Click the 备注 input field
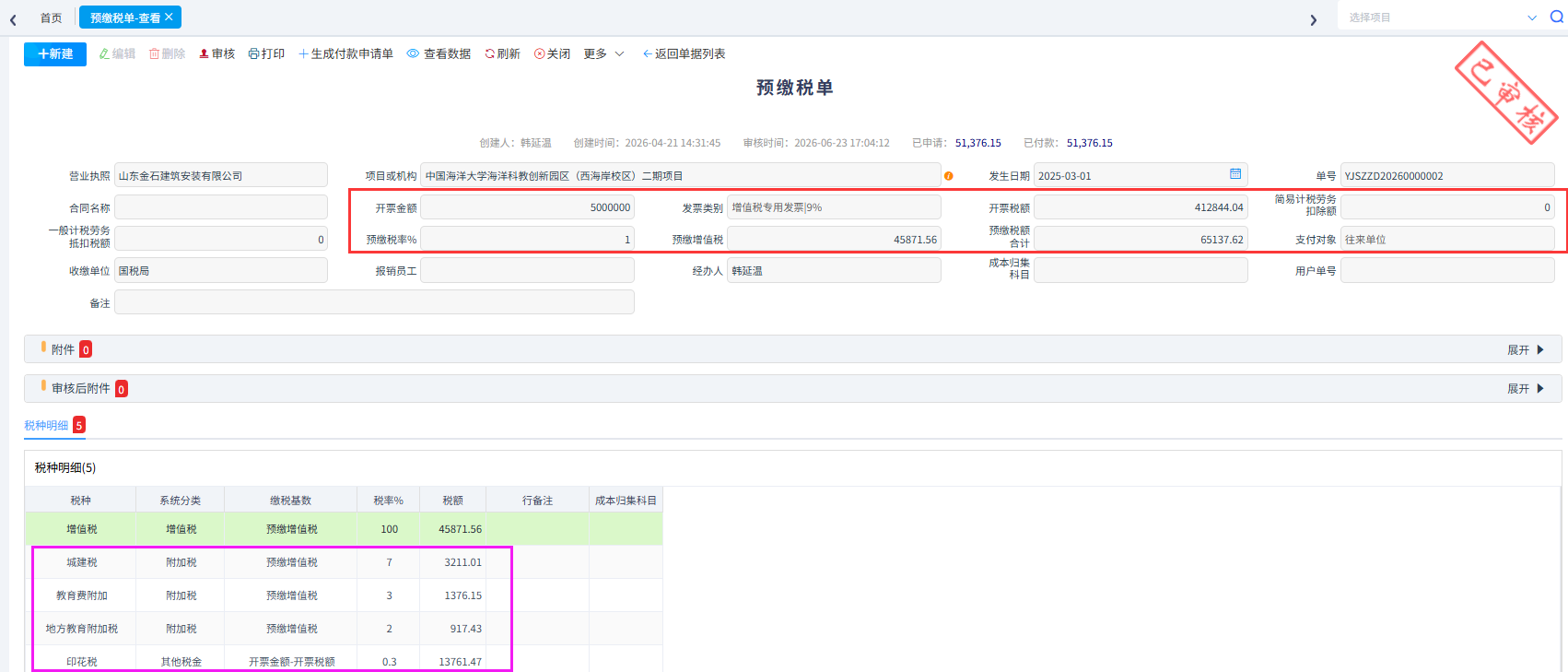The height and width of the screenshot is (672, 1568). point(374,302)
